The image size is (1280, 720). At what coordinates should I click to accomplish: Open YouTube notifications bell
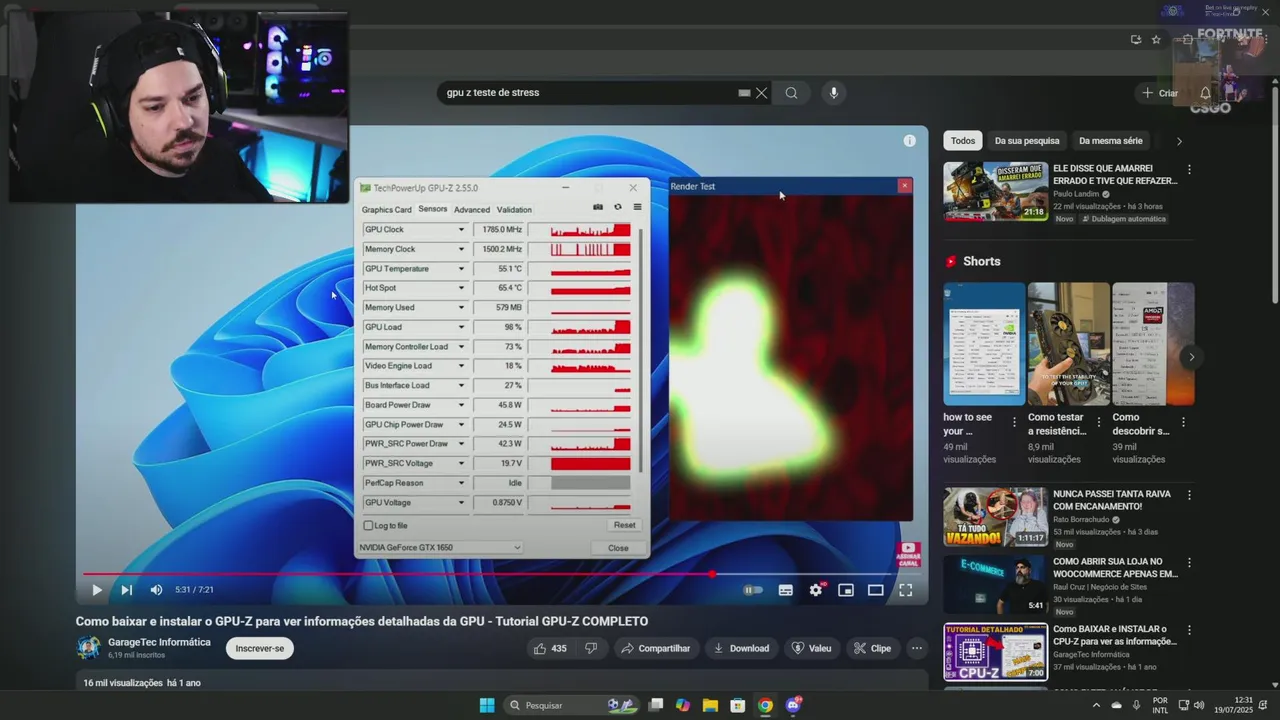coord(1205,93)
